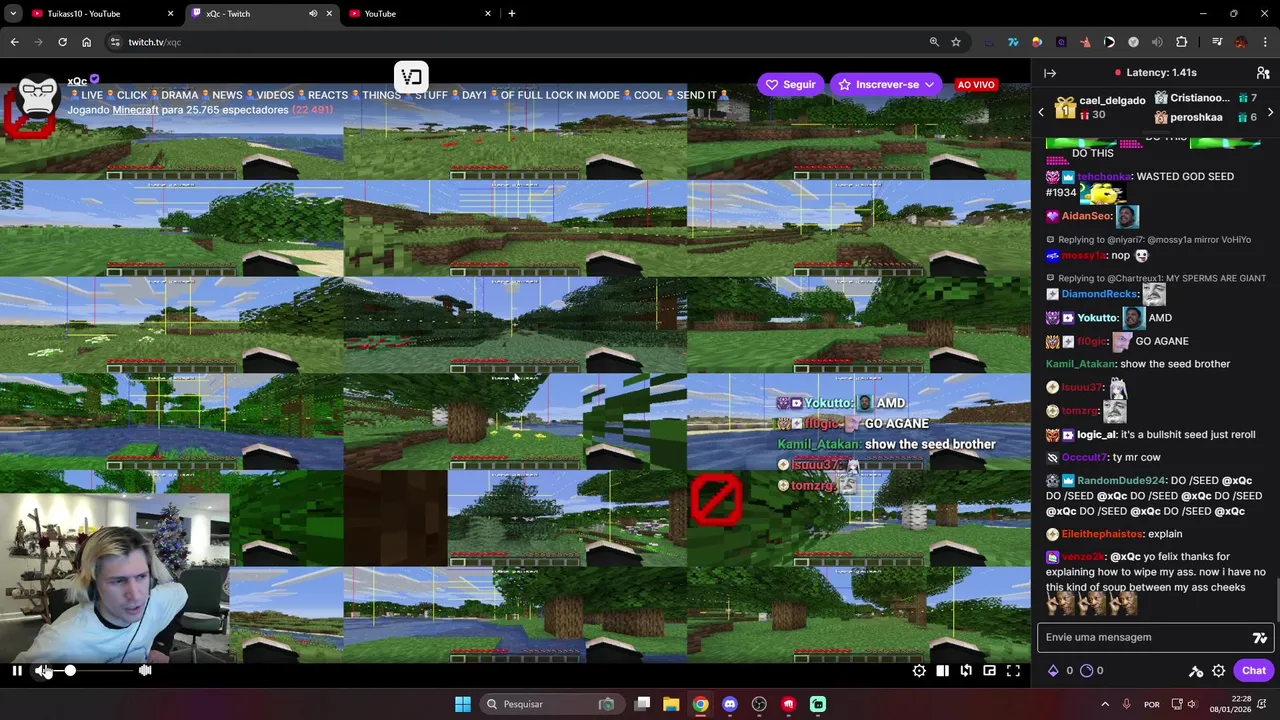1280x720 pixels.
Task: Open the chat community users icon
Action: click(x=1263, y=73)
